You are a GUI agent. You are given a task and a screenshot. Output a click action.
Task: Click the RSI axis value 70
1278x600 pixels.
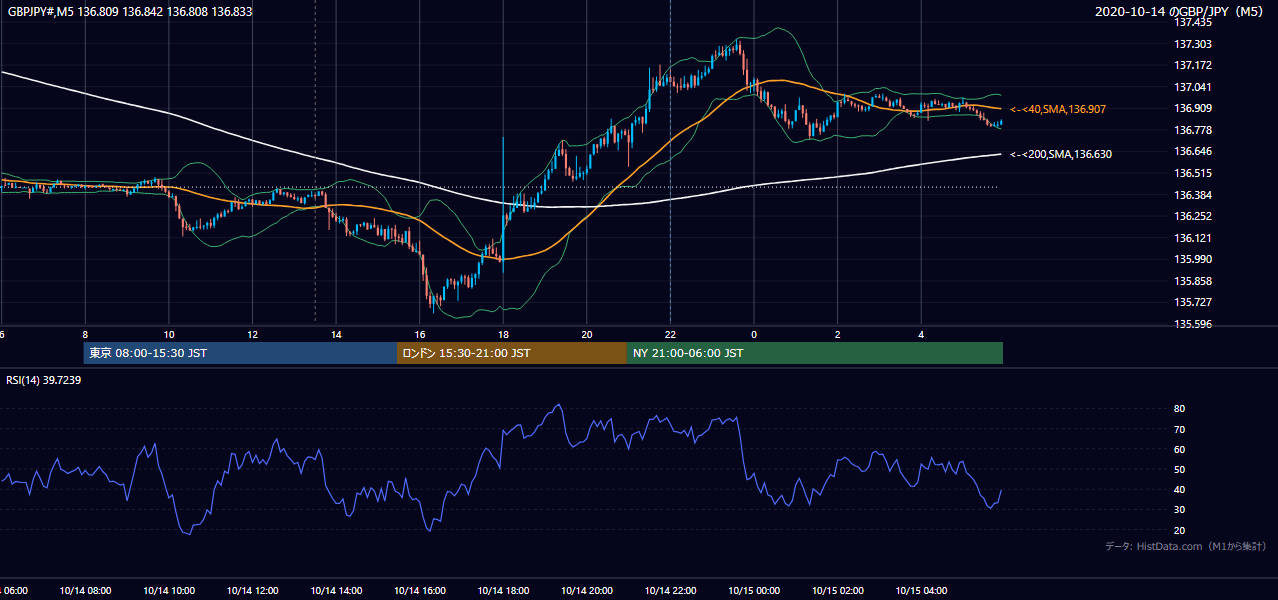(1180, 429)
